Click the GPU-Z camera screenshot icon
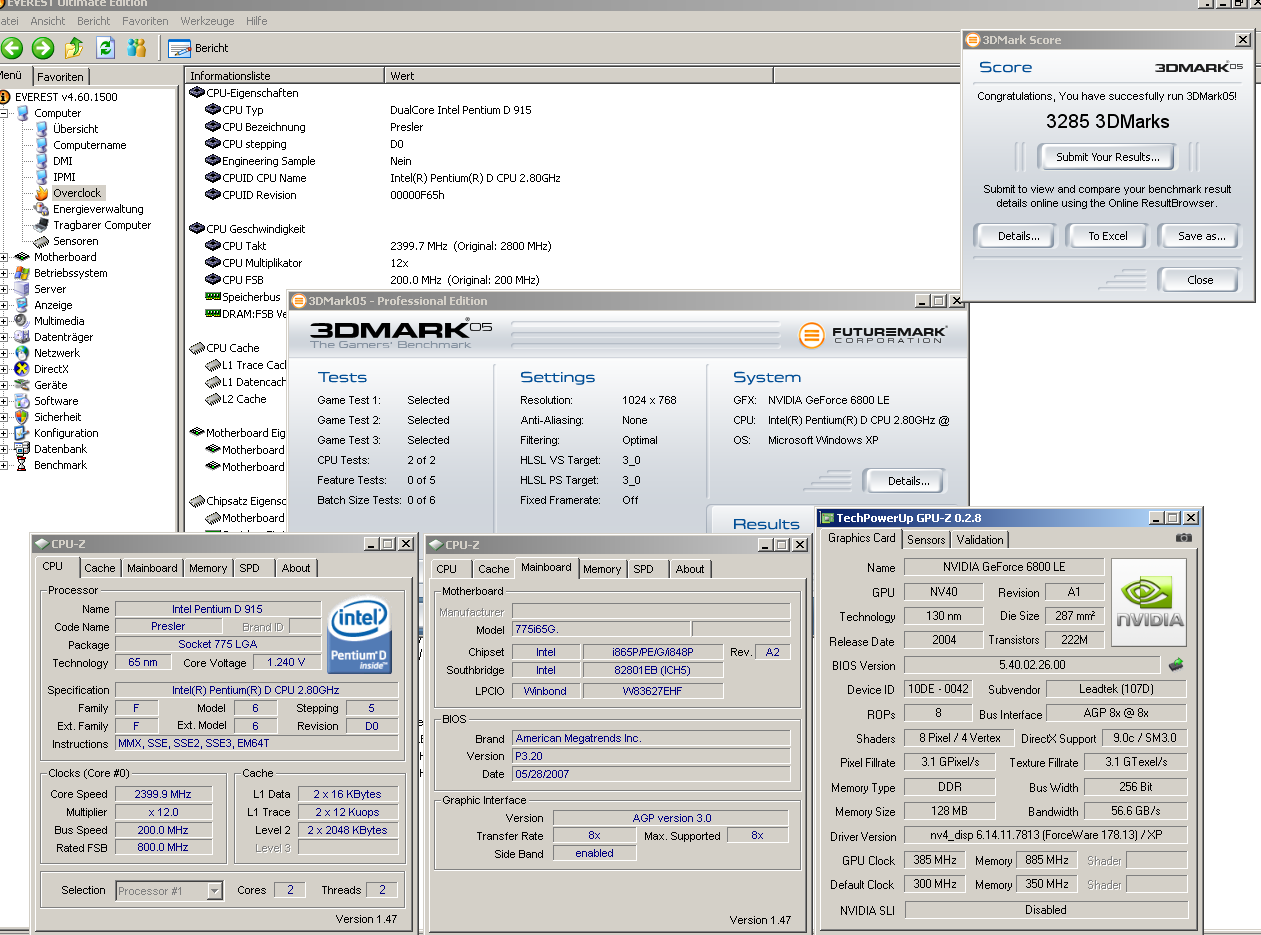 pos(1184,538)
